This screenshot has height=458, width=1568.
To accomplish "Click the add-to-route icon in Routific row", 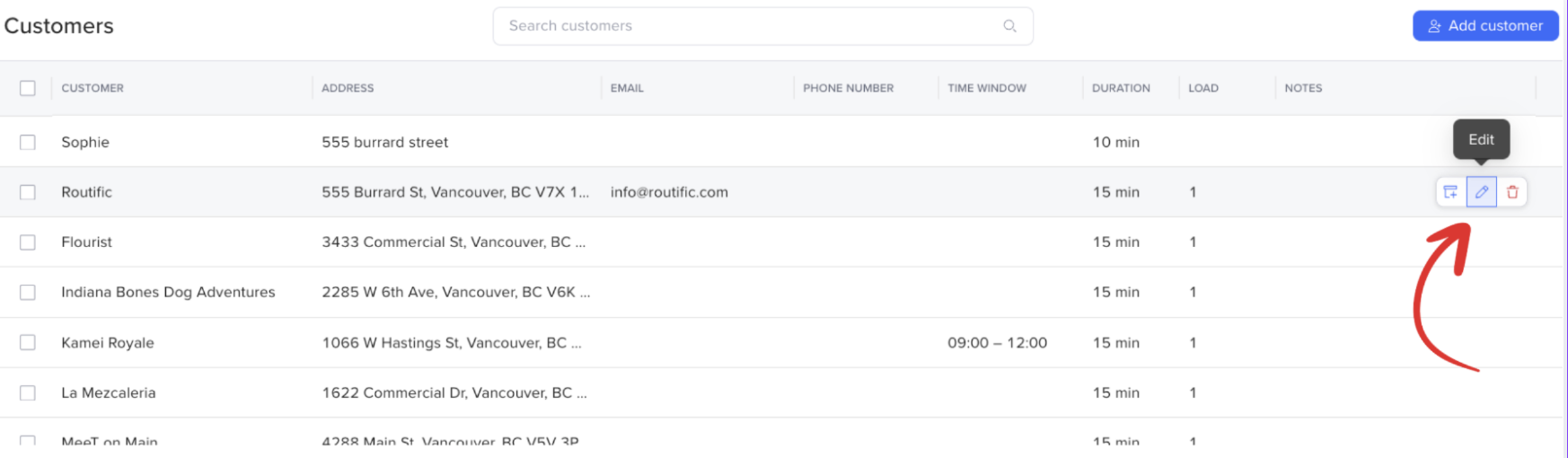I will [1450, 192].
